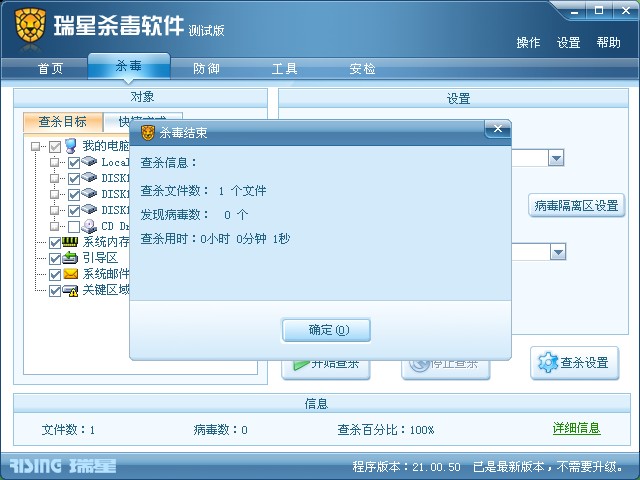Click the 程序版本: 21.00.50 text
This screenshot has height=480, width=640.
(x=407, y=467)
